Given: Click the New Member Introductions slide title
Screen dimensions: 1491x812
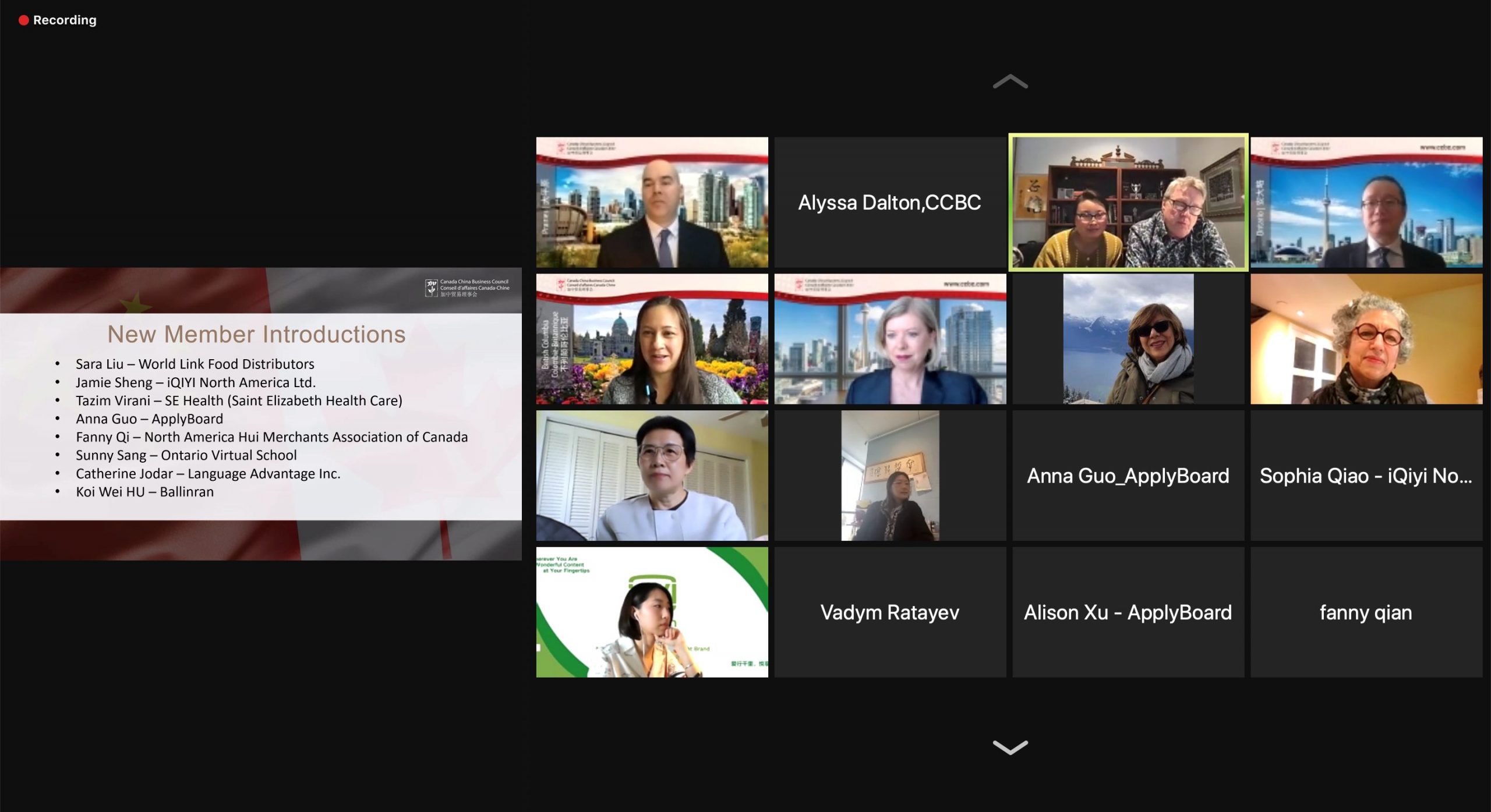Looking at the screenshot, I should coord(256,334).
